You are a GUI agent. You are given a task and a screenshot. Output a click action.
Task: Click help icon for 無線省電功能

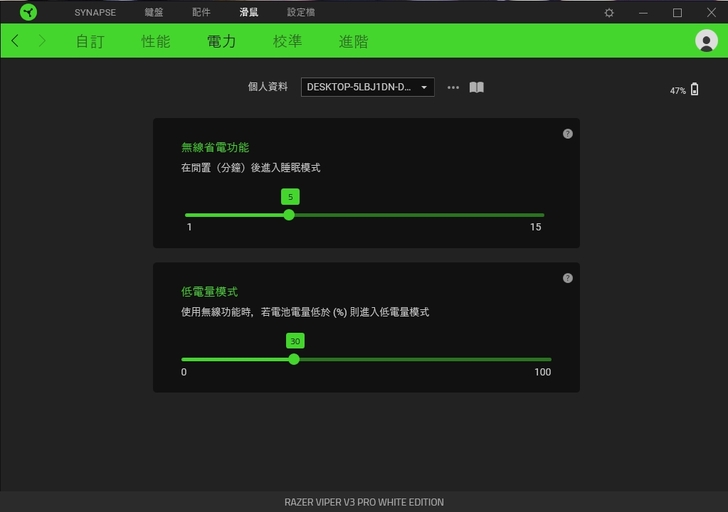[567, 134]
